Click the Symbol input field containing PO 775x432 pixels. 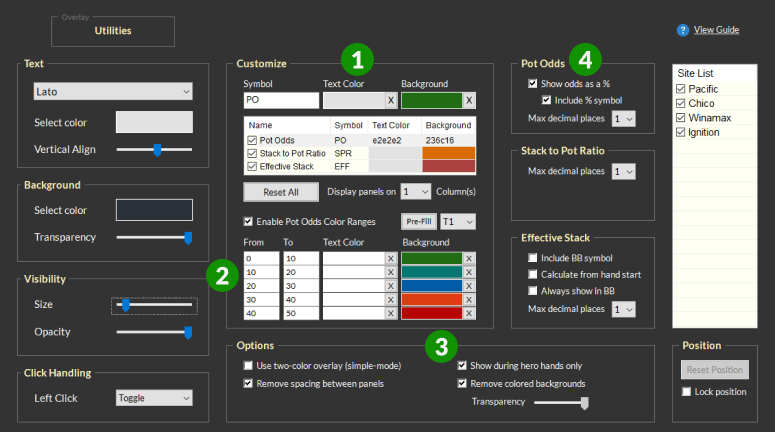(281, 100)
